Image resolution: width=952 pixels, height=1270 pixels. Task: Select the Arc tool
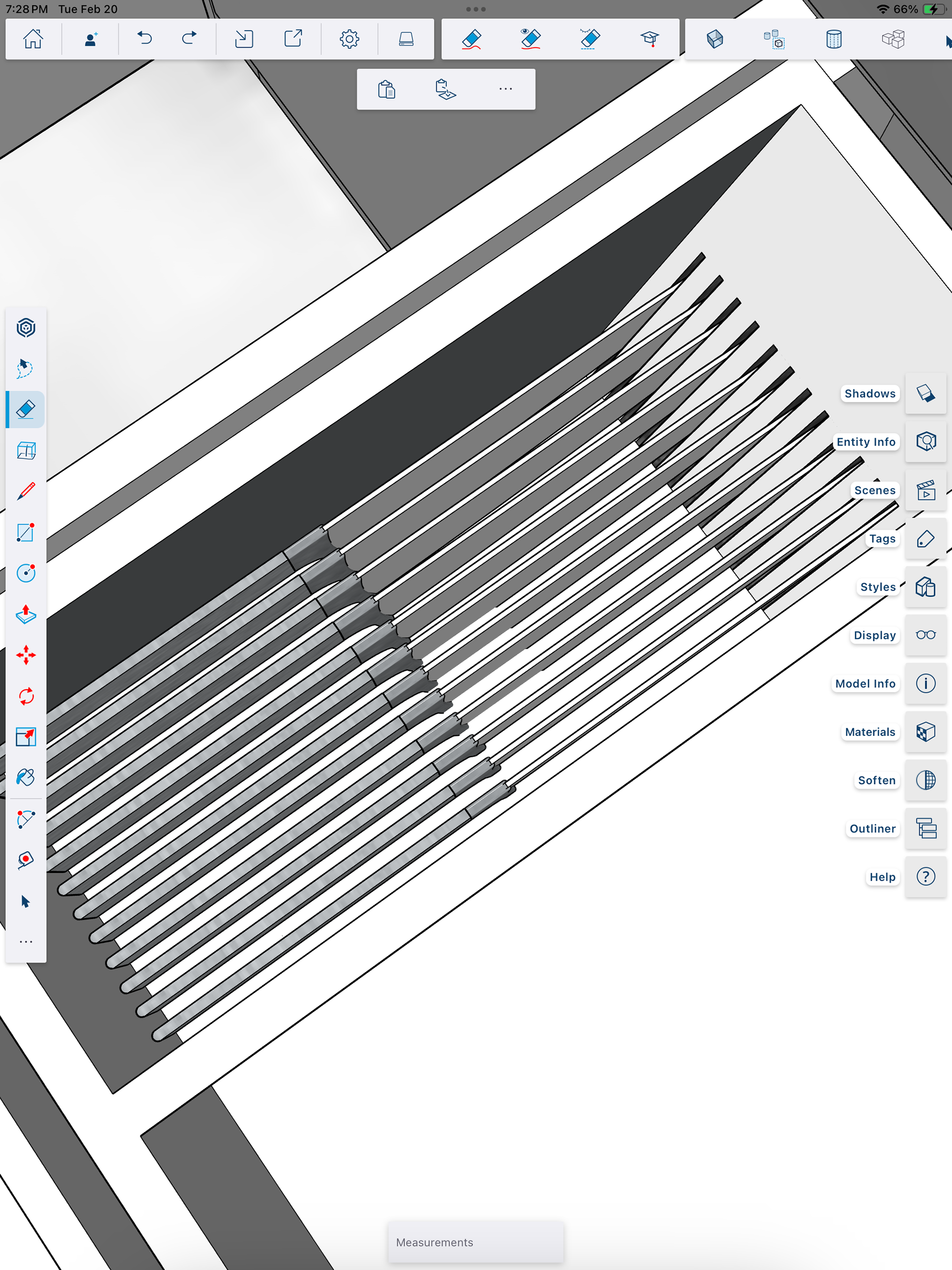[x=26, y=819]
